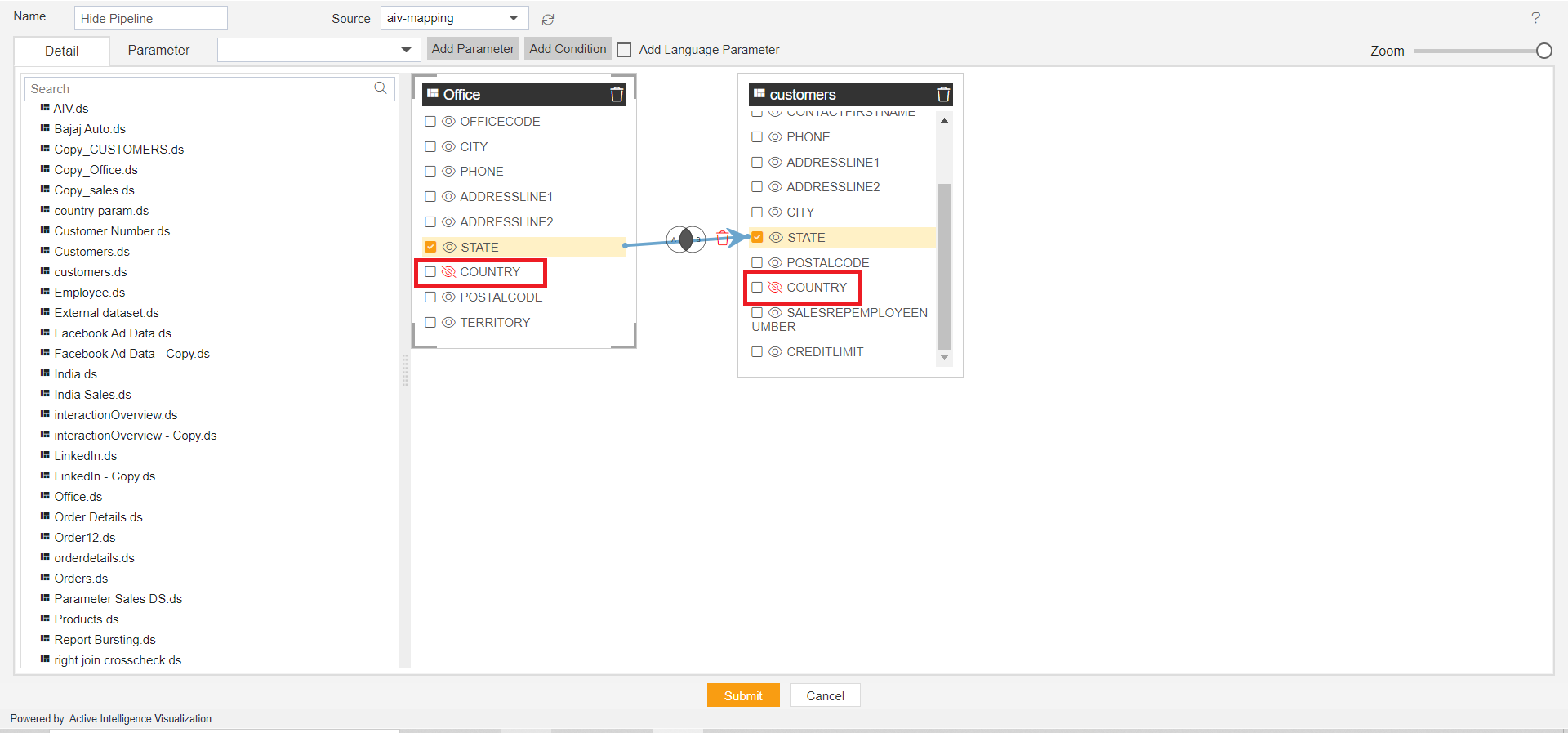Check the customers ADDRESSLINE2 checkbox
Image resolution: width=1568 pixels, height=733 pixels.
757,187
